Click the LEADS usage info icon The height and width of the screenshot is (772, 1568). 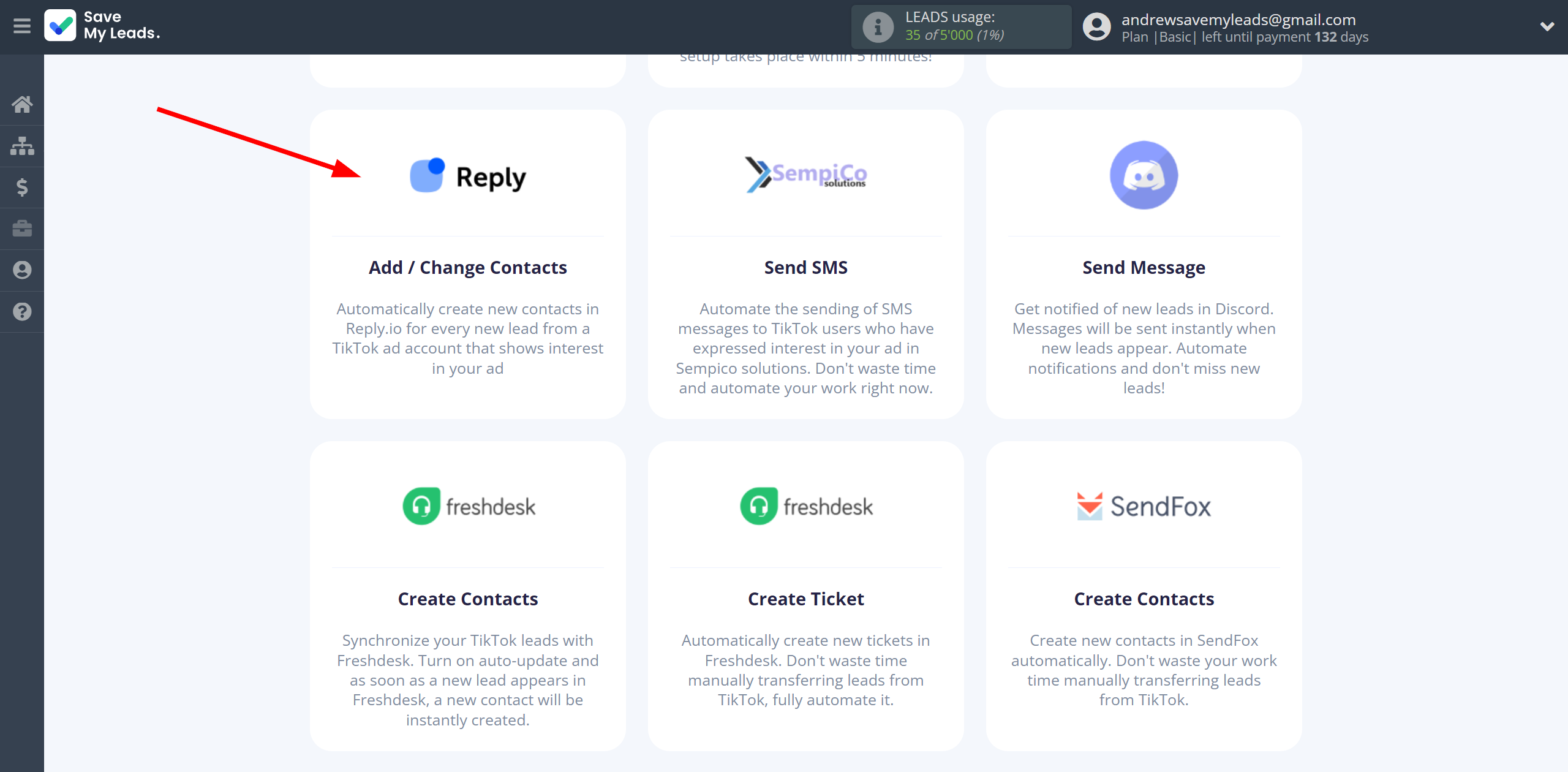(878, 27)
